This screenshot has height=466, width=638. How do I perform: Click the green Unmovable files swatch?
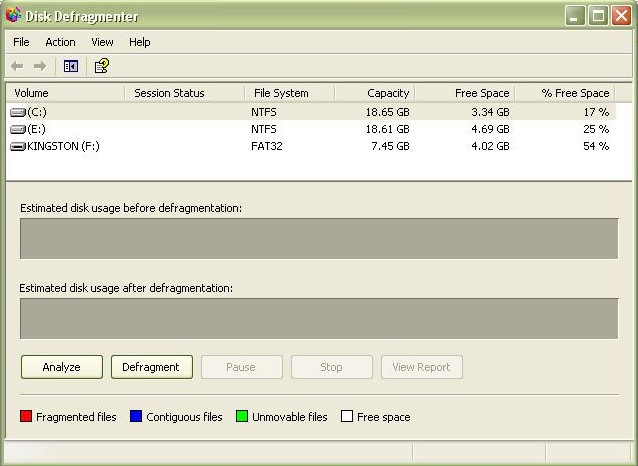coord(242,417)
